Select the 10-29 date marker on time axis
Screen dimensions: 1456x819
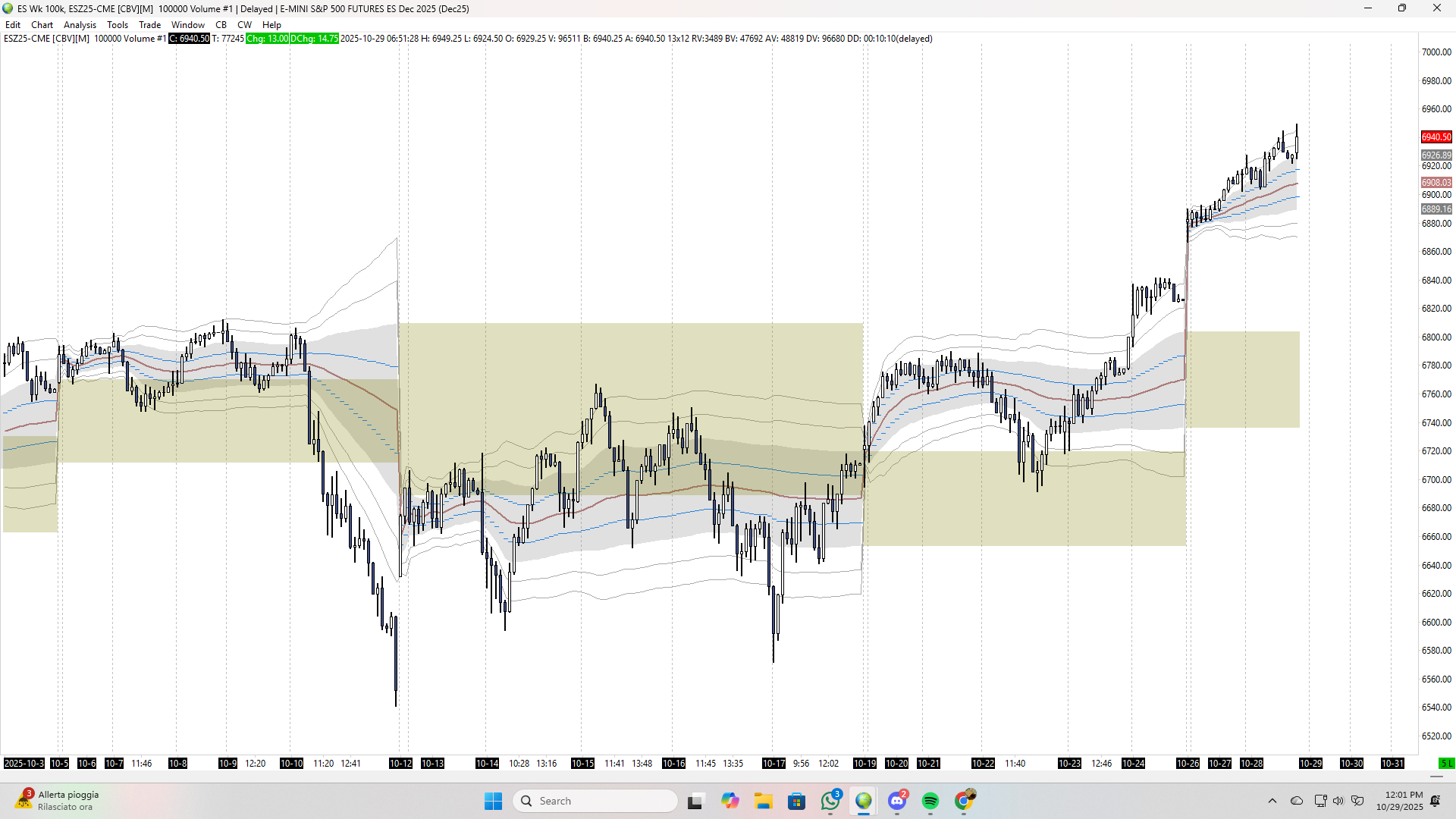pos(1310,763)
